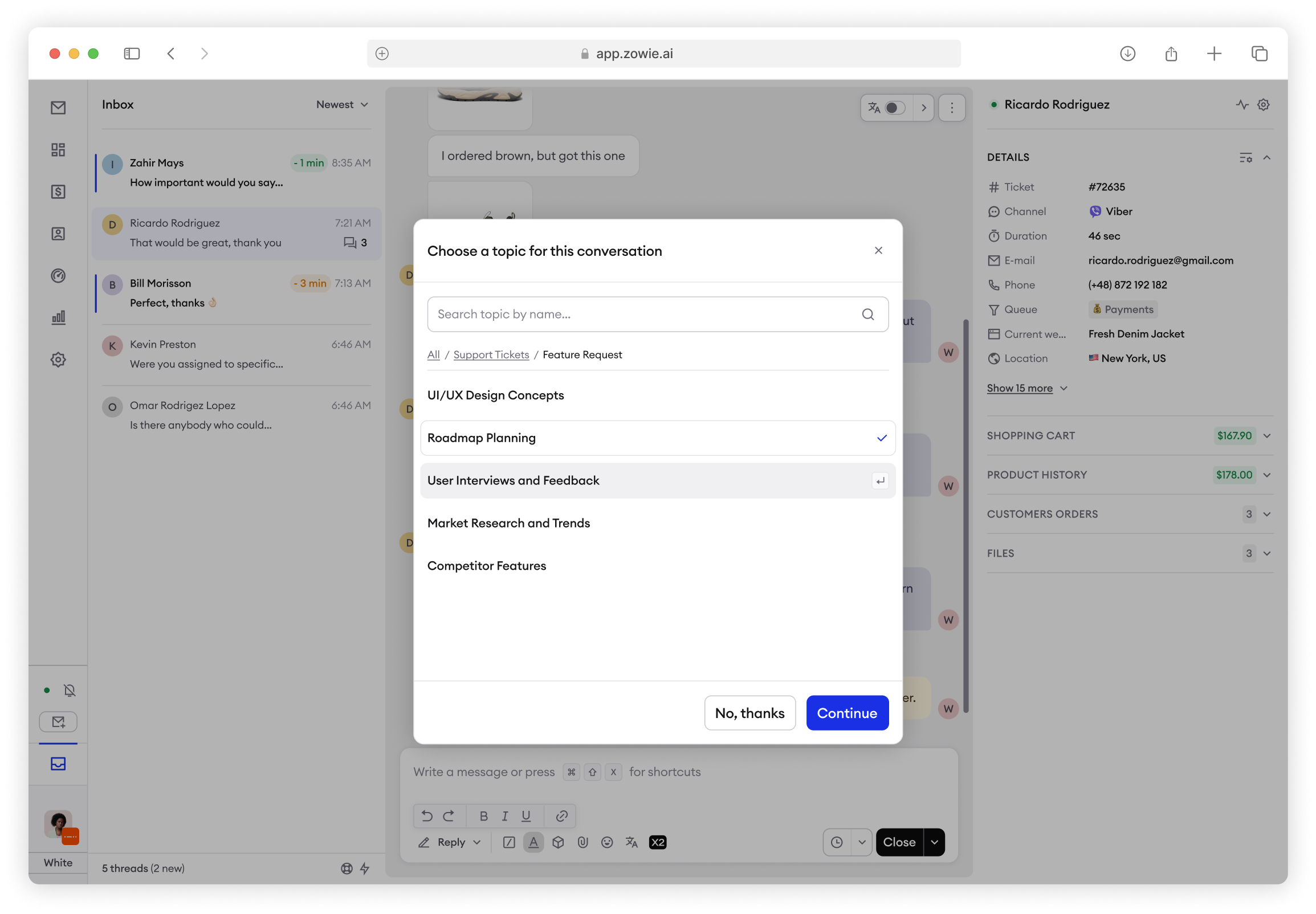Image resolution: width=1316 pixels, height=914 pixels.
Task: Open the billing dollar sidebar icon
Action: pyautogui.click(x=58, y=192)
